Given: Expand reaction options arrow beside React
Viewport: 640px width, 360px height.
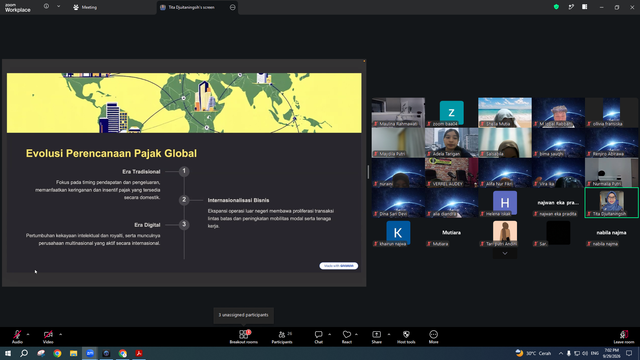Looking at the screenshot, I should point(356,334).
